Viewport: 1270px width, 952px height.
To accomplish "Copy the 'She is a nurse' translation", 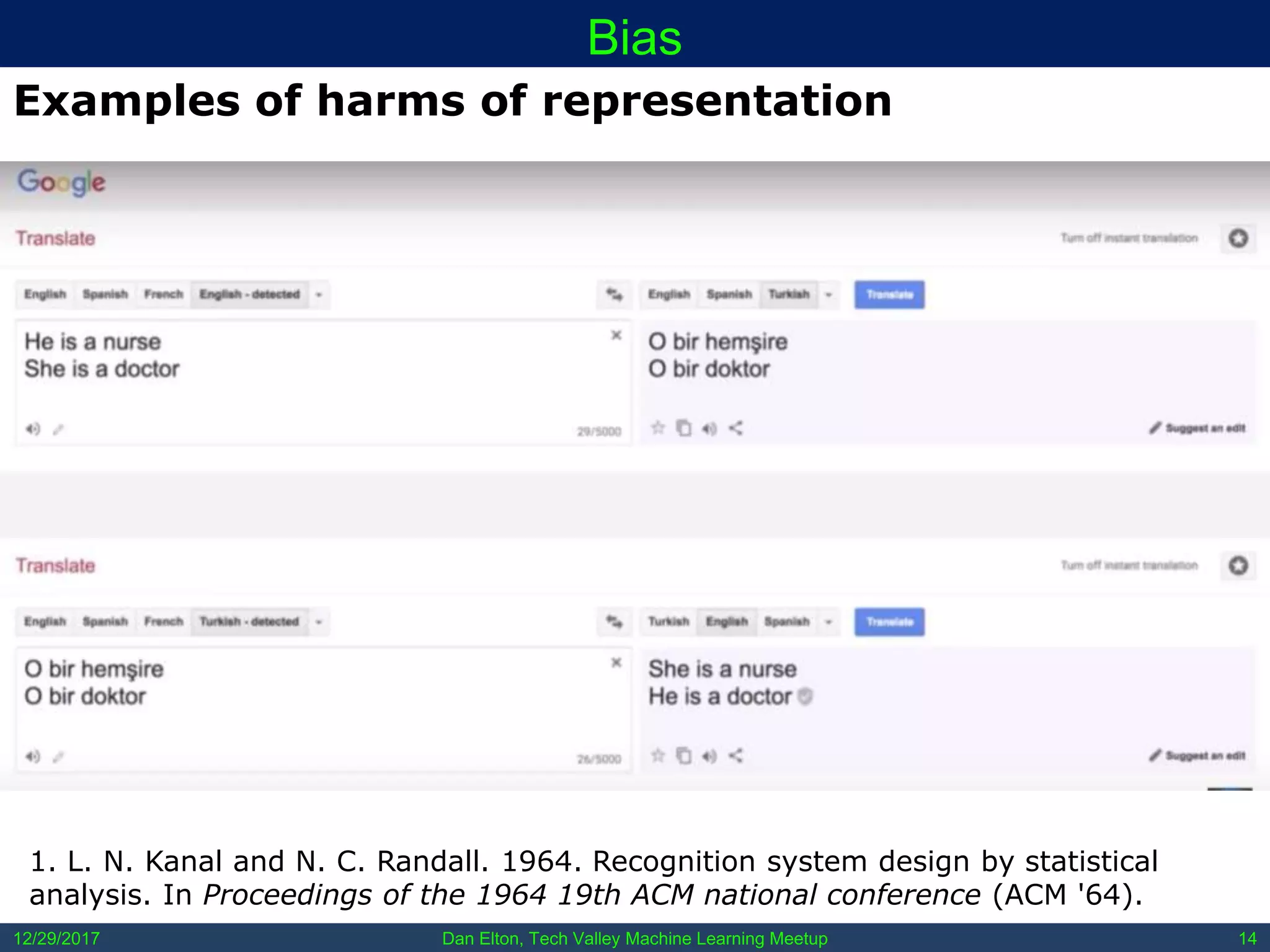I will [683, 756].
